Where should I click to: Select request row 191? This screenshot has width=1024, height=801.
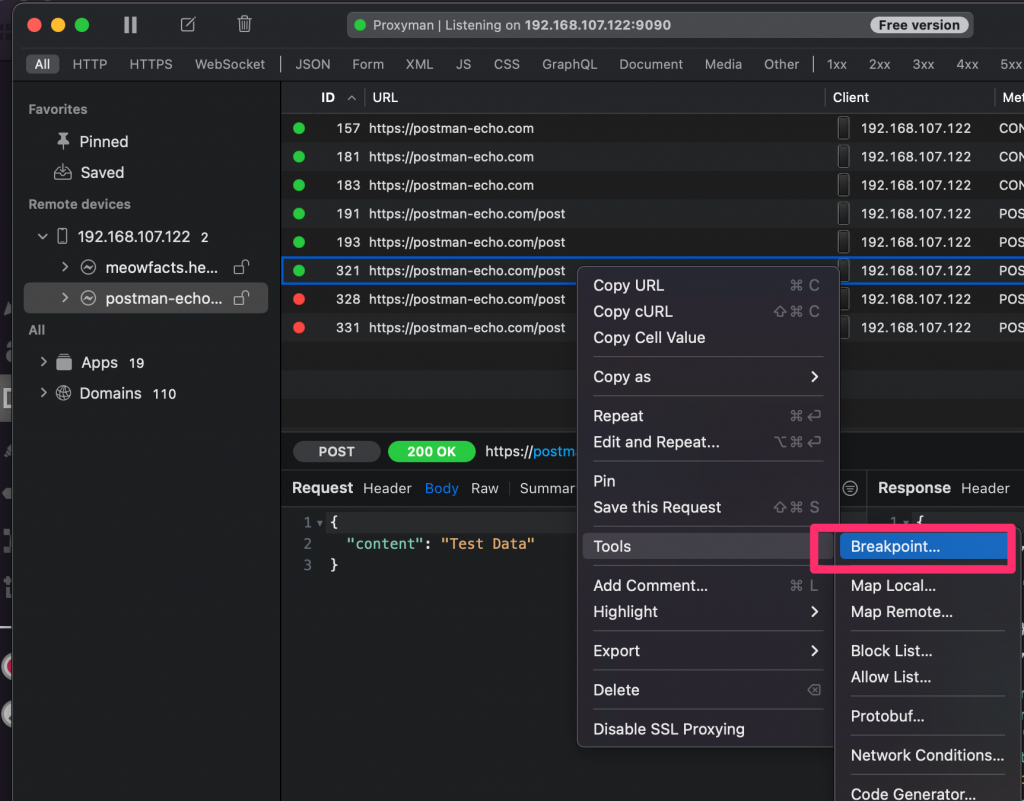click(x=653, y=213)
